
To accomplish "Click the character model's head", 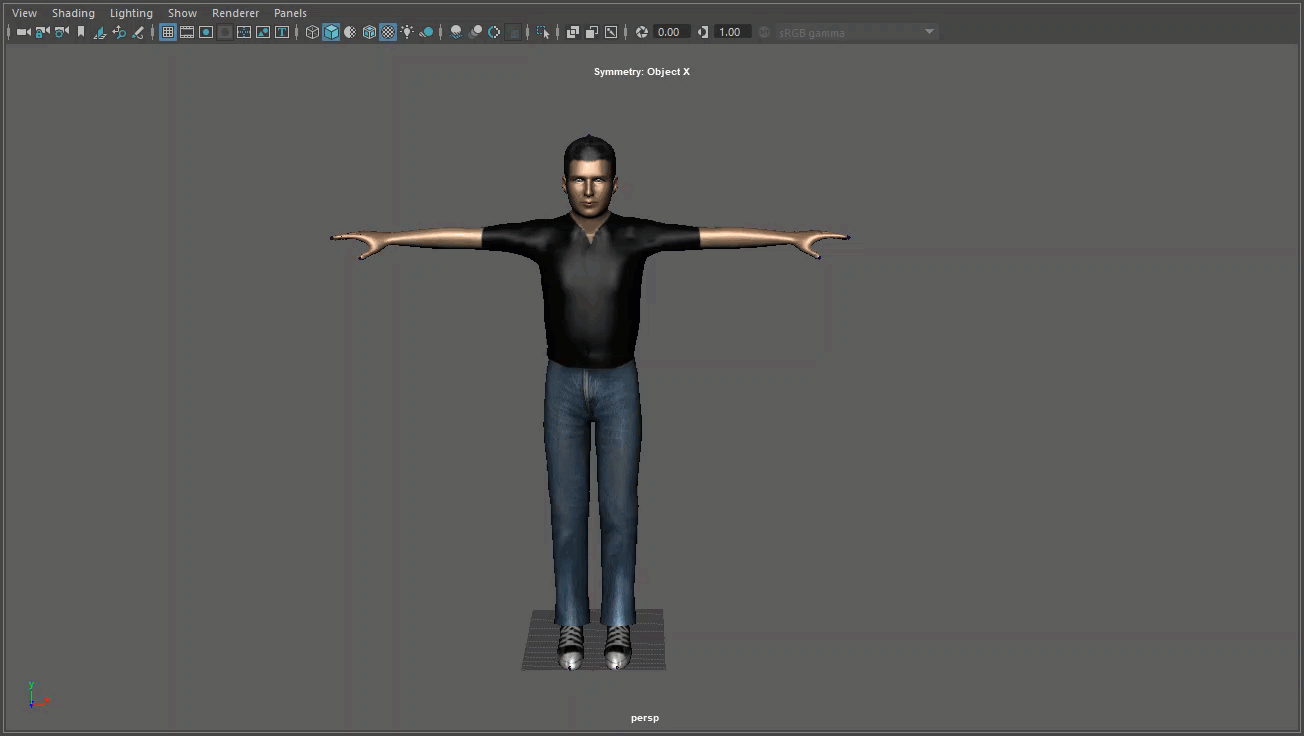I will pyautogui.click(x=590, y=175).
